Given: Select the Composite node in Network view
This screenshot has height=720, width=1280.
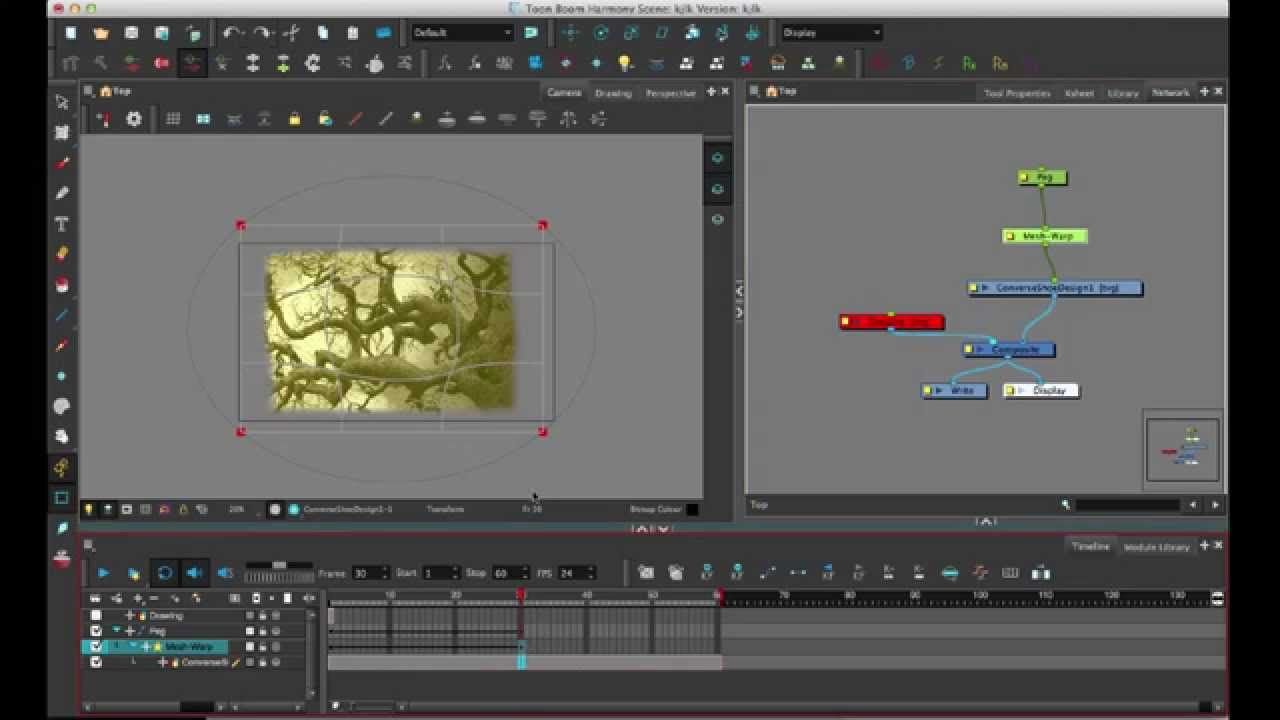Looking at the screenshot, I should click(x=1009, y=350).
